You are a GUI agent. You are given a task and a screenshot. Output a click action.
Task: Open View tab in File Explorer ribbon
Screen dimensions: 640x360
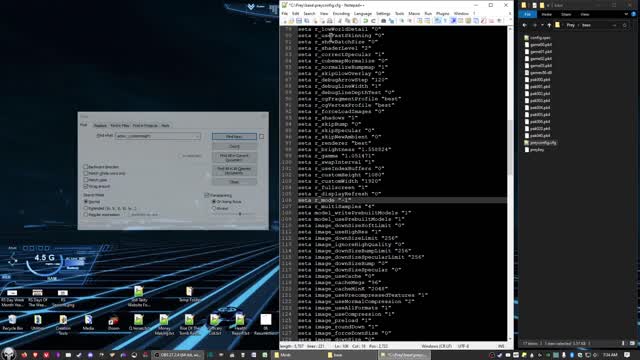coord(585,14)
